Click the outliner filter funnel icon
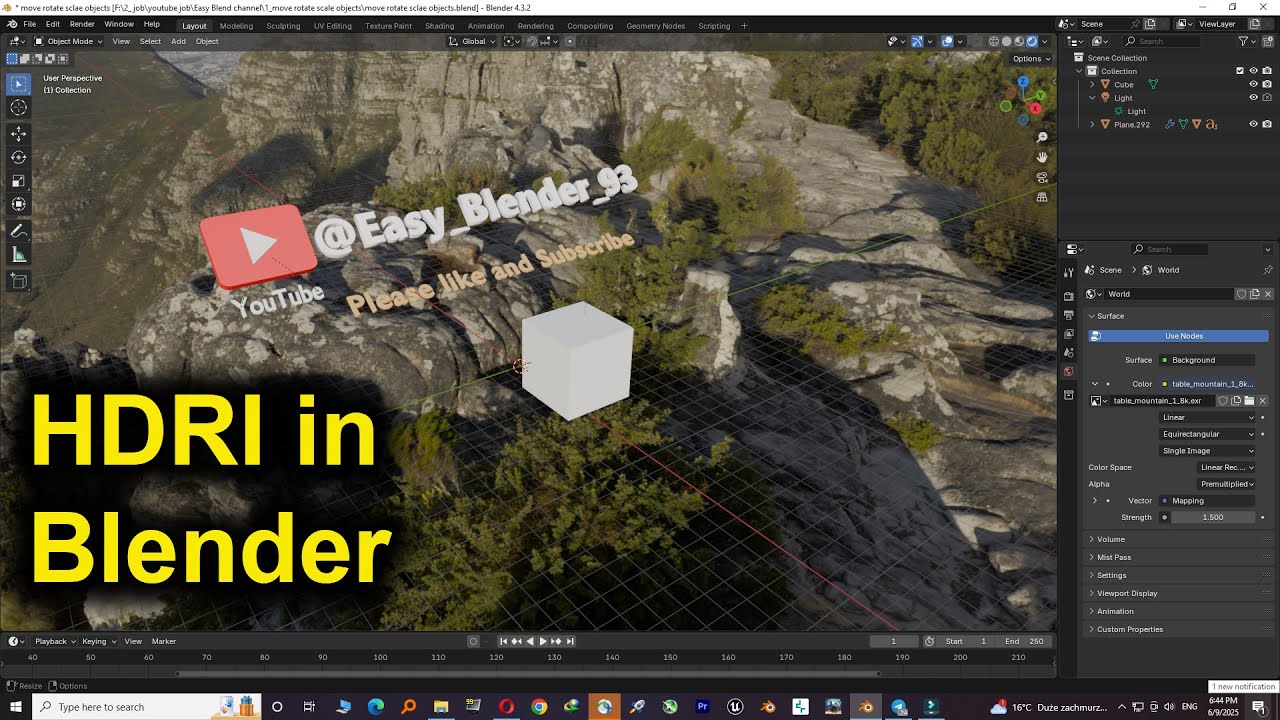Screen dimensions: 1280x720 [x=1244, y=41]
